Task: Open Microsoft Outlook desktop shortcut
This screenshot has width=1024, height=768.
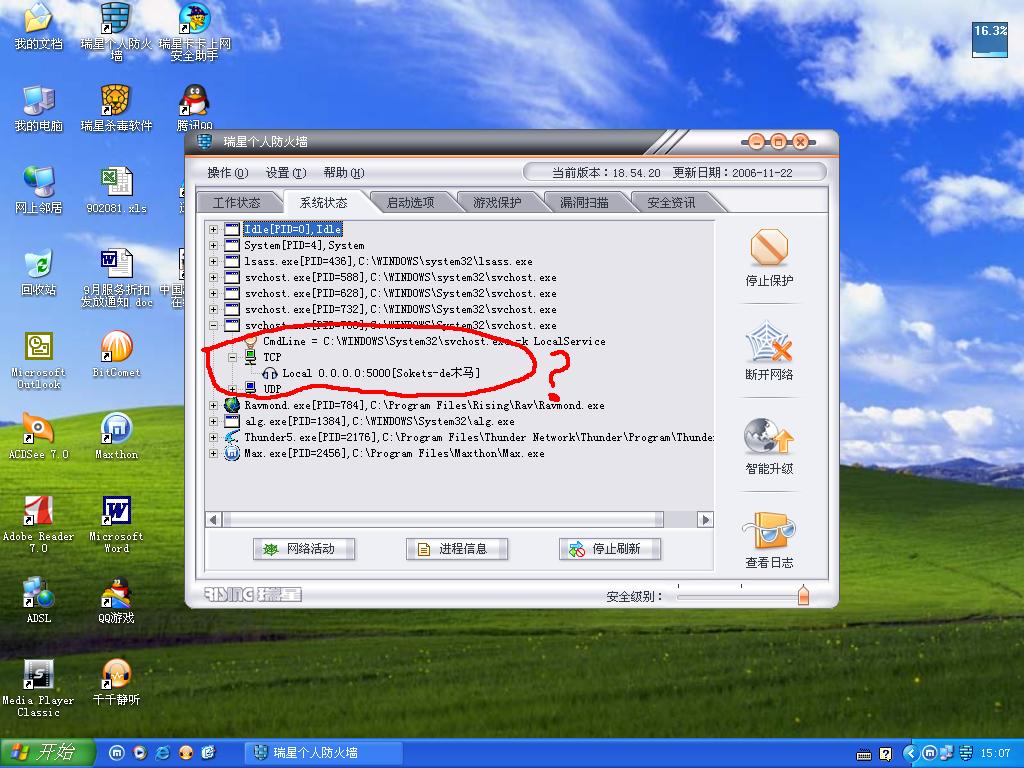Action: tap(38, 360)
